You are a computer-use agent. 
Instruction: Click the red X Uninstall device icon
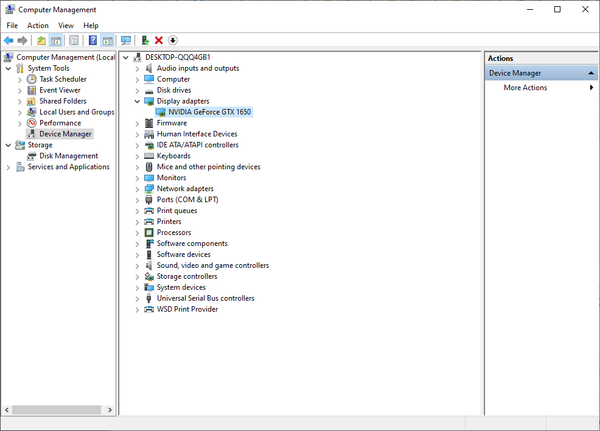[x=159, y=40]
